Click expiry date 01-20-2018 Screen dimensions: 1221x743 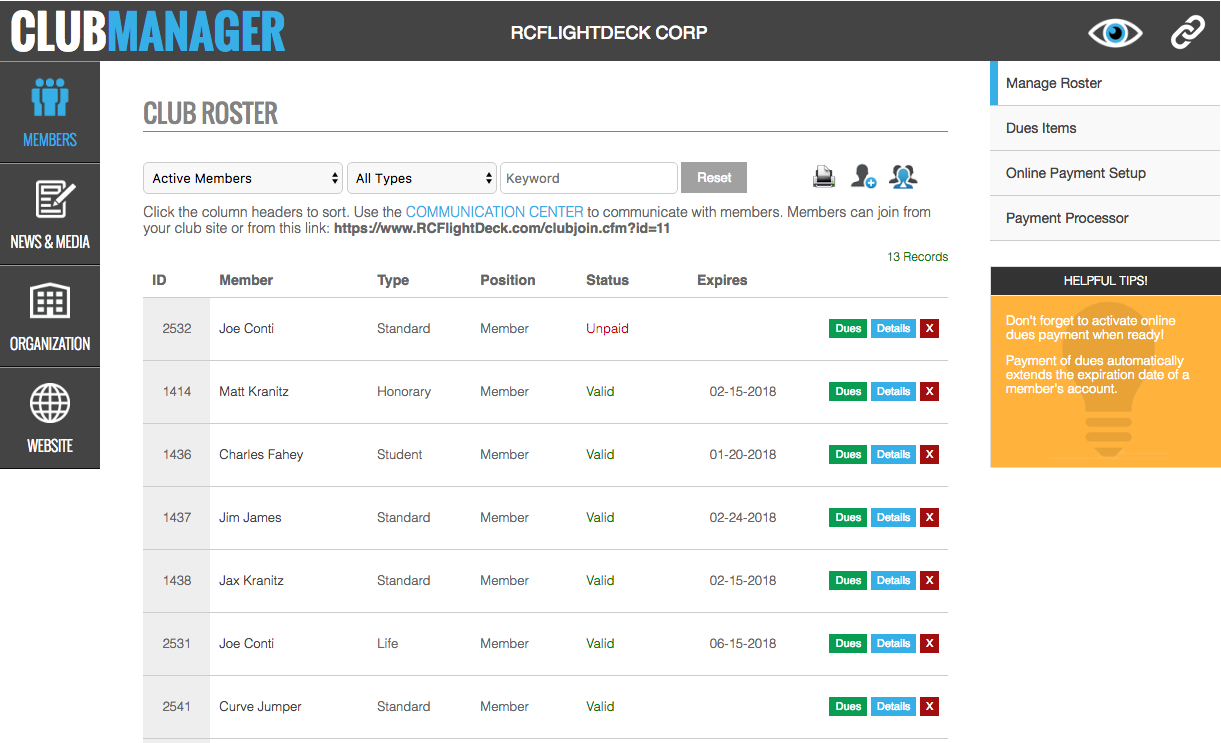tap(743, 454)
